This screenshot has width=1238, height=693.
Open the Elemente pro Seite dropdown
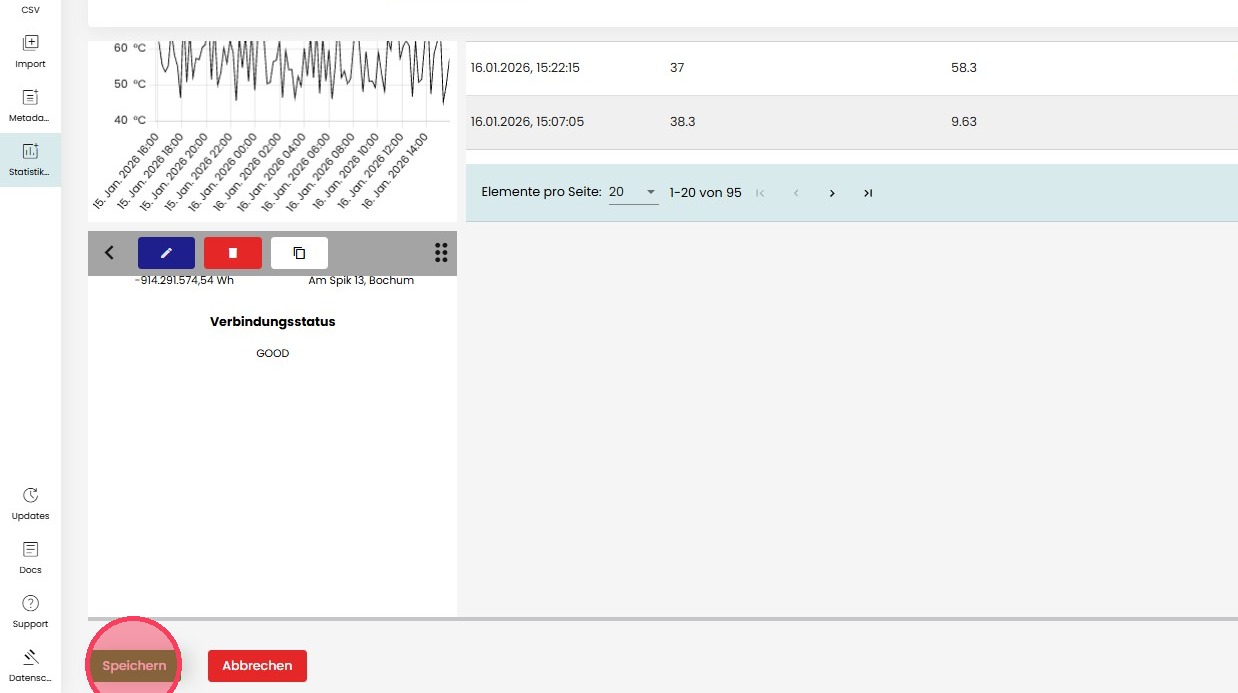click(633, 192)
